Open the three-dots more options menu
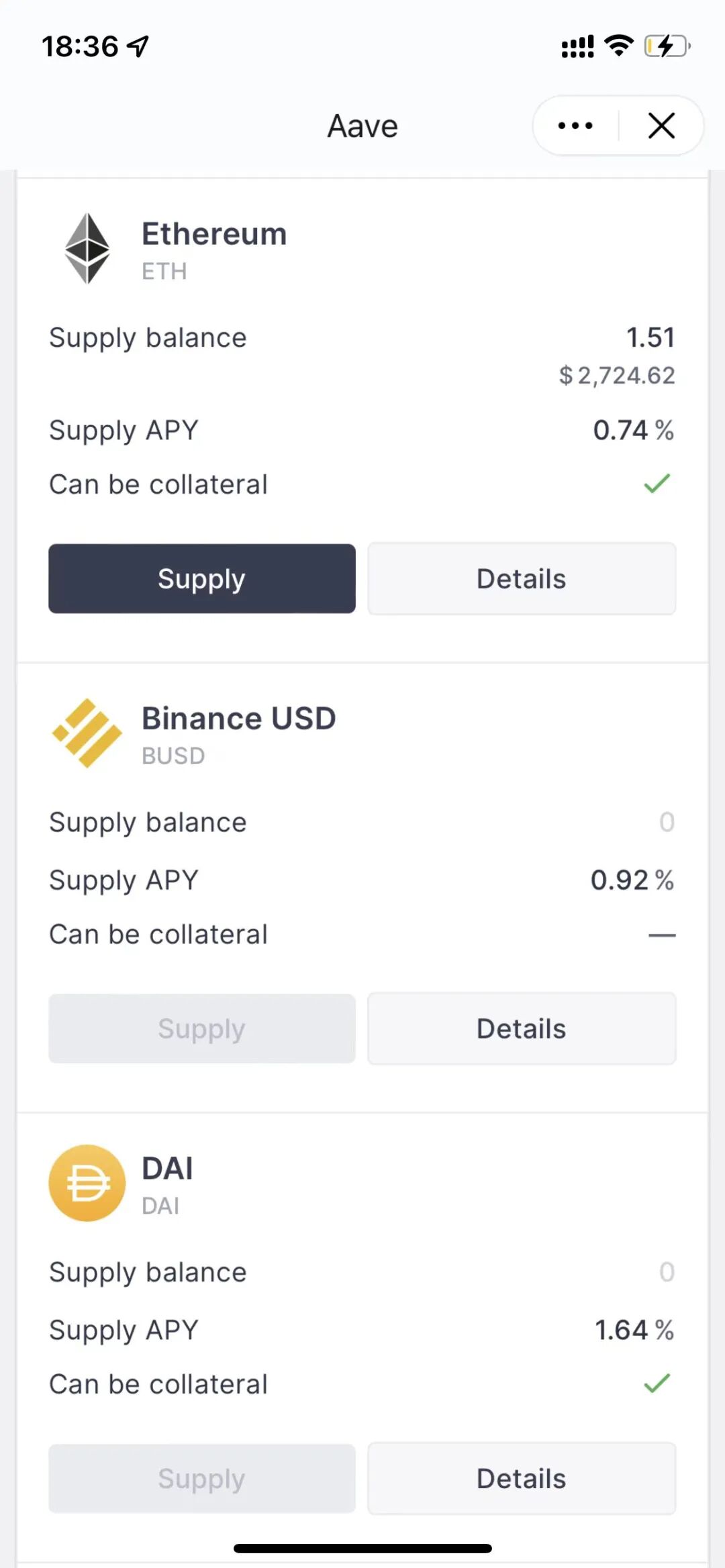725x1568 pixels. coord(575,125)
